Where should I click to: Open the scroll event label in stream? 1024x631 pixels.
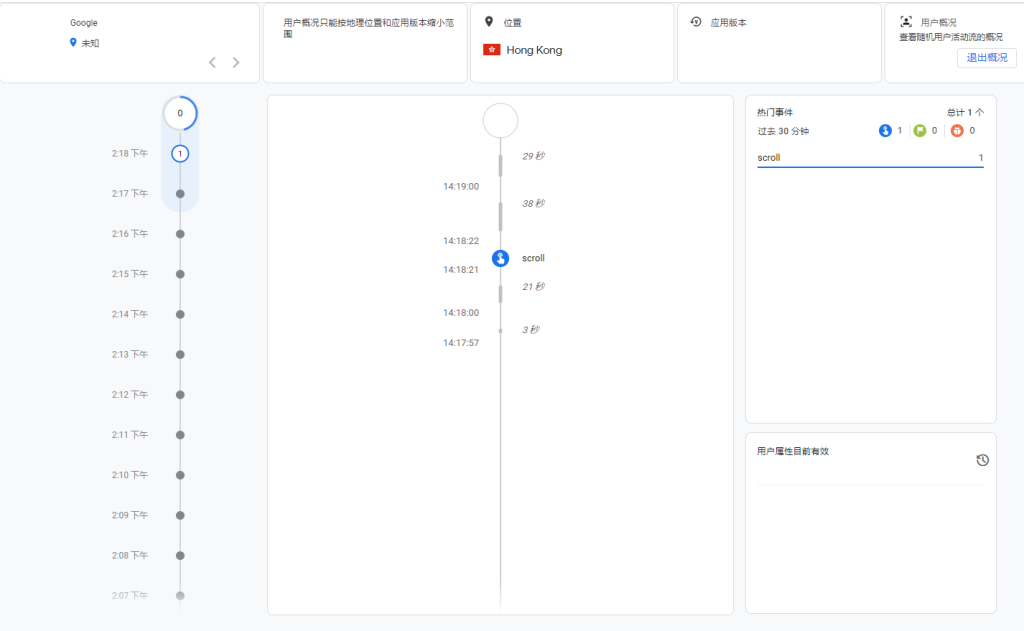point(533,258)
